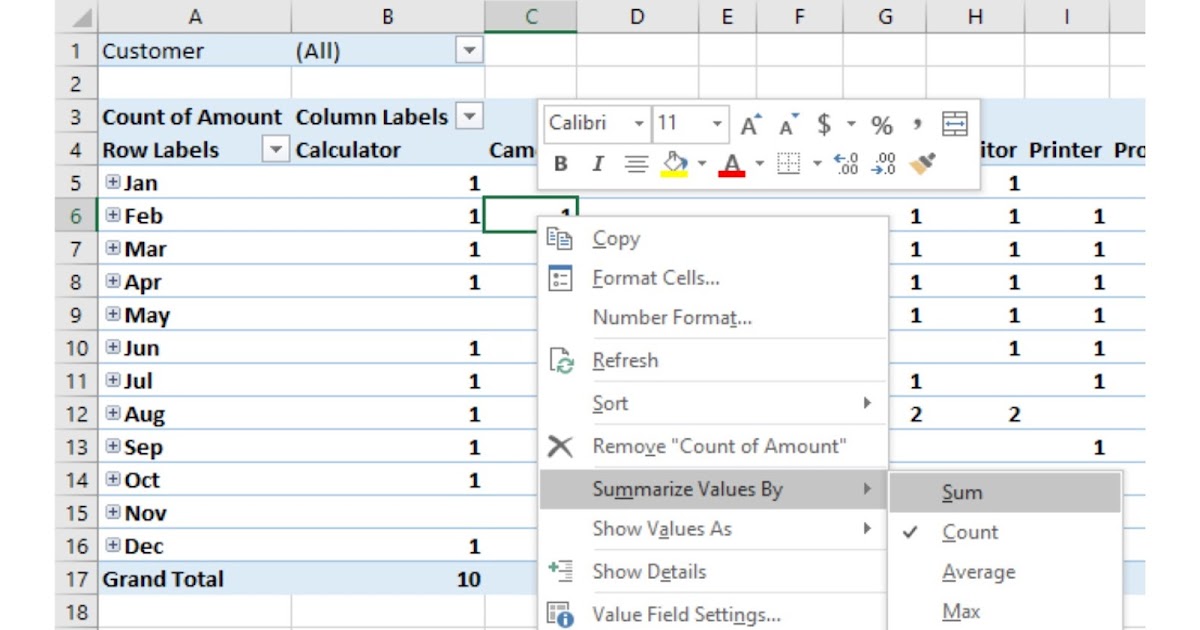Image resolution: width=1200 pixels, height=630 pixels.
Task: Apply Percent Style formatting
Action: [882, 123]
